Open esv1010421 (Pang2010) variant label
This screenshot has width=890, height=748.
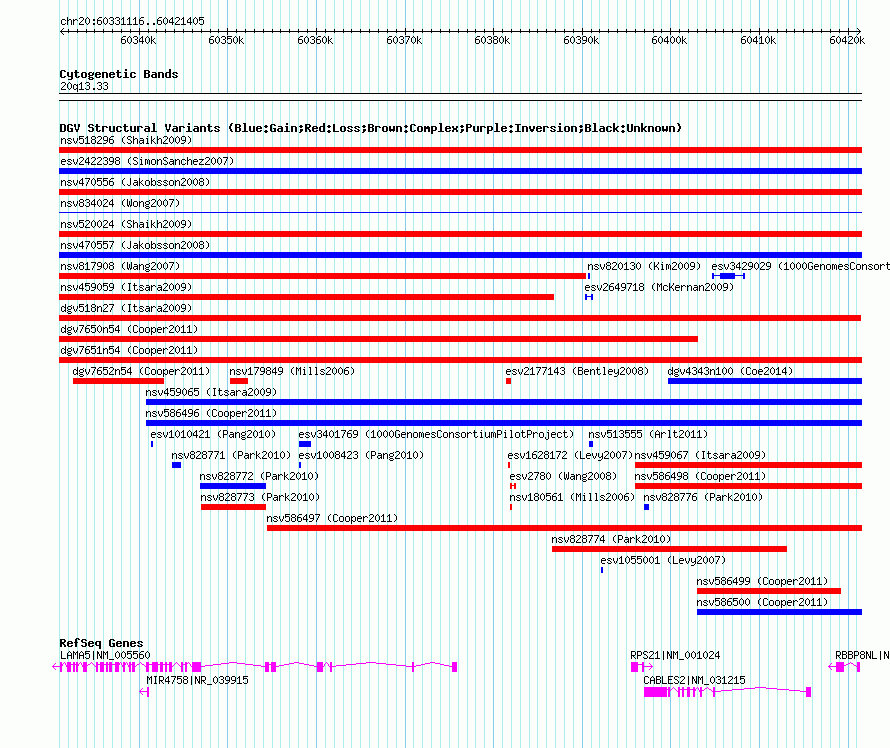point(213,434)
